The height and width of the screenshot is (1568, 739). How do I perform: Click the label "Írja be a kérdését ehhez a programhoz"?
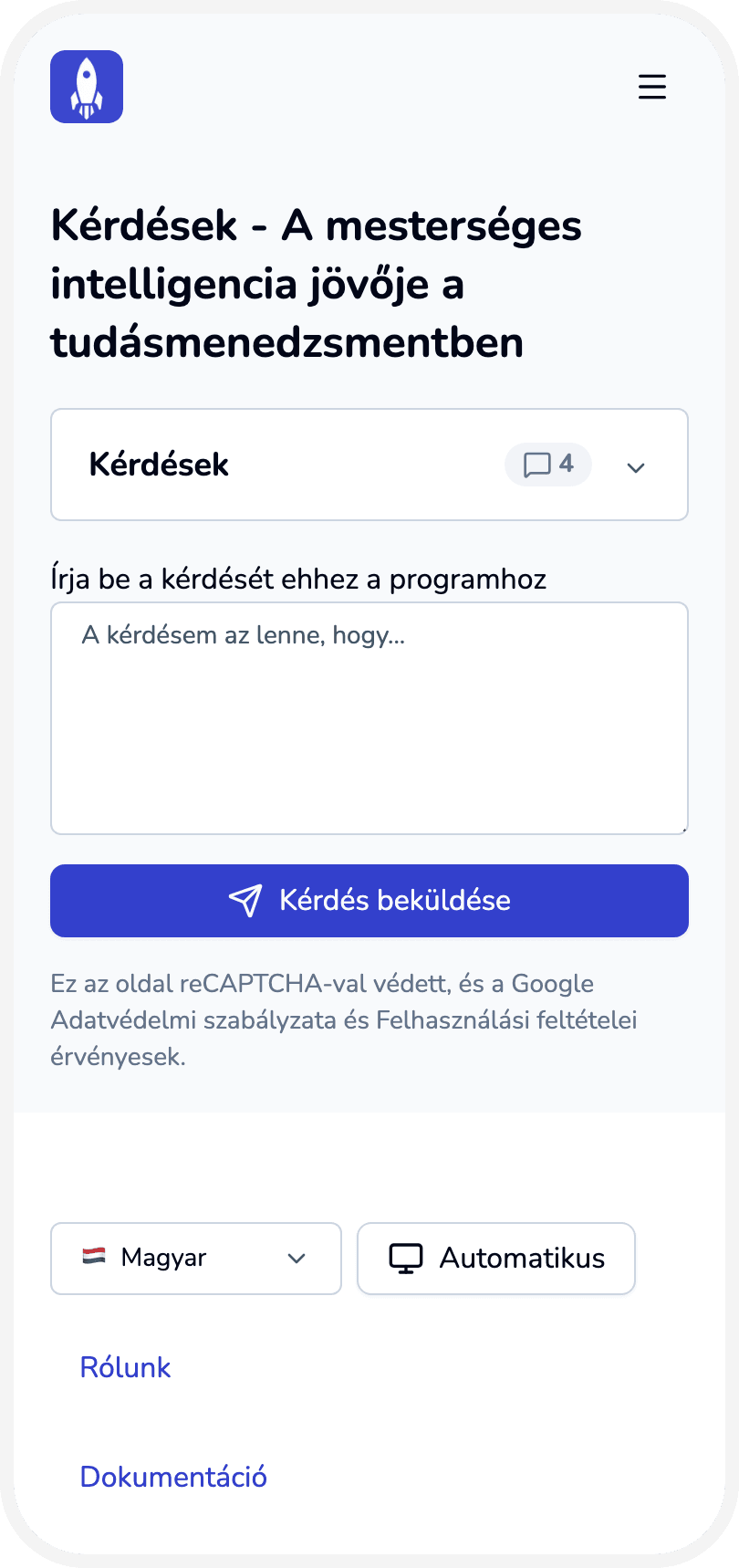pos(298,580)
